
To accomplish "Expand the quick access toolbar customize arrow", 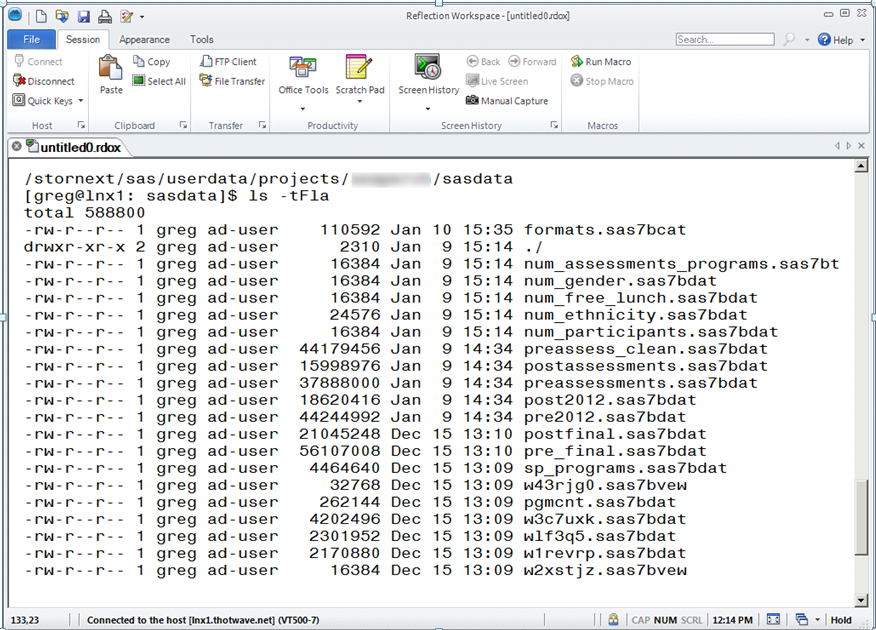I will (x=142, y=17).
